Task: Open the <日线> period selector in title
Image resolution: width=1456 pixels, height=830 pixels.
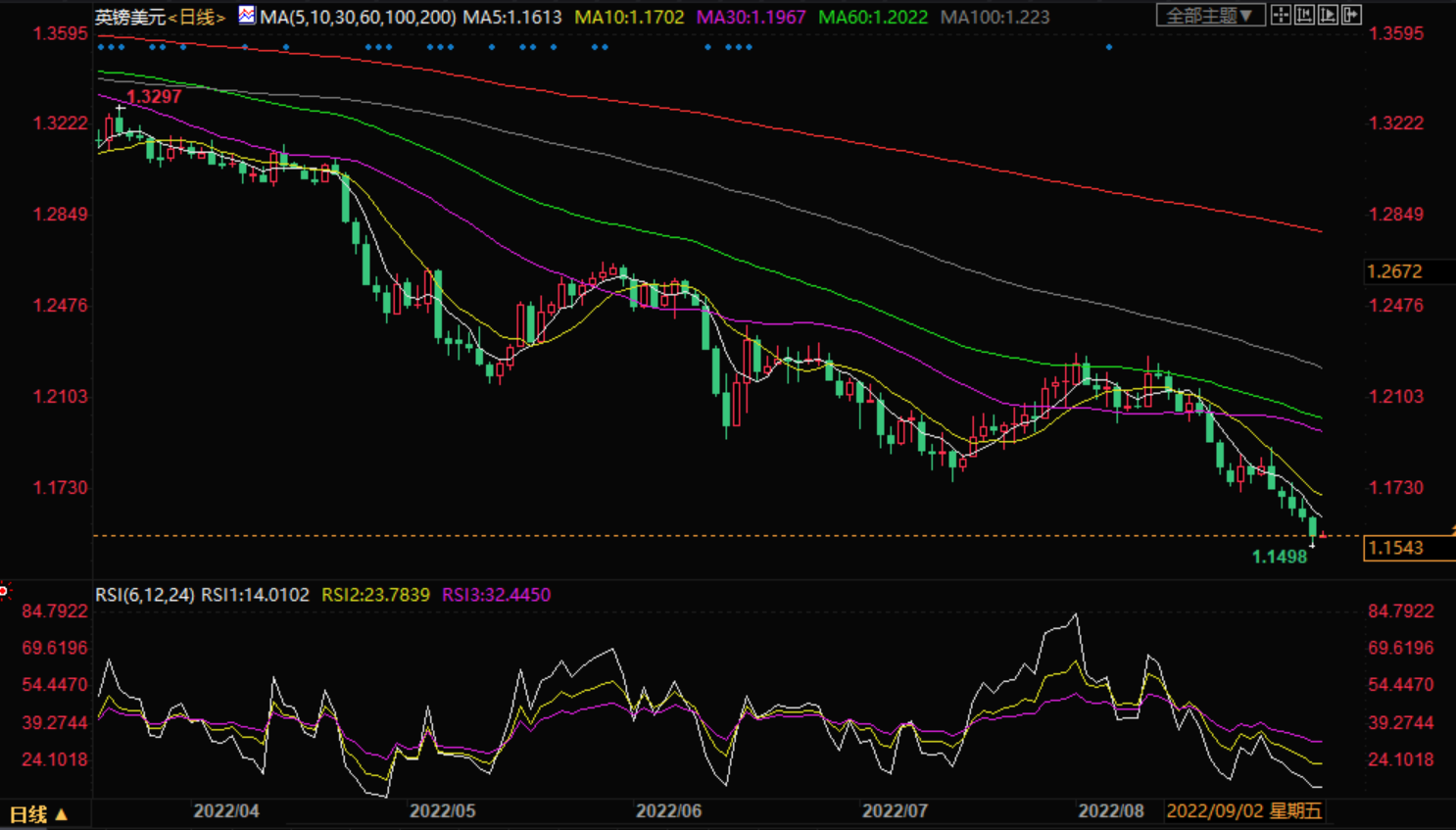Action: [x=197, y=17]
